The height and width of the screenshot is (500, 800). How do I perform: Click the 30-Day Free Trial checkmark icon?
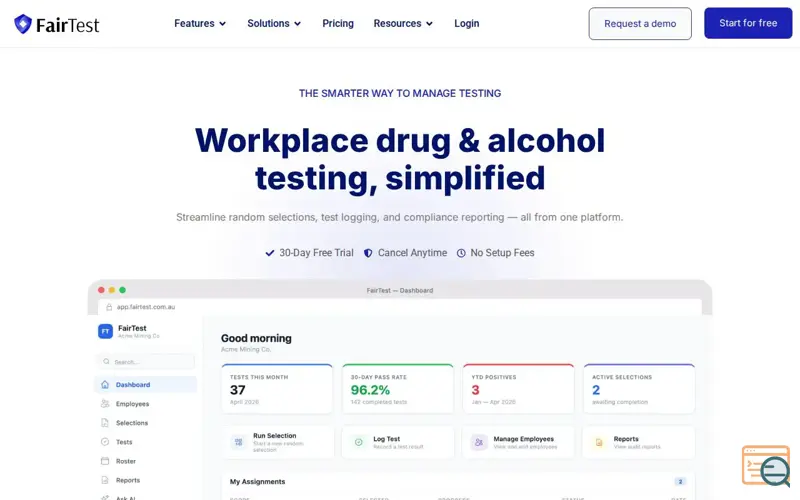pyautogui.click(x=270, y=253)
